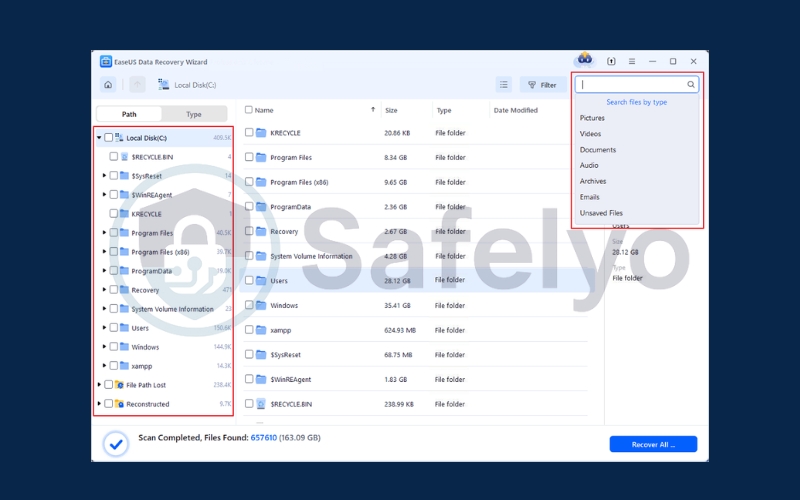Expand the $WinREAgent tree node
This screenshot has height=500, width=800.
point(104,194)
